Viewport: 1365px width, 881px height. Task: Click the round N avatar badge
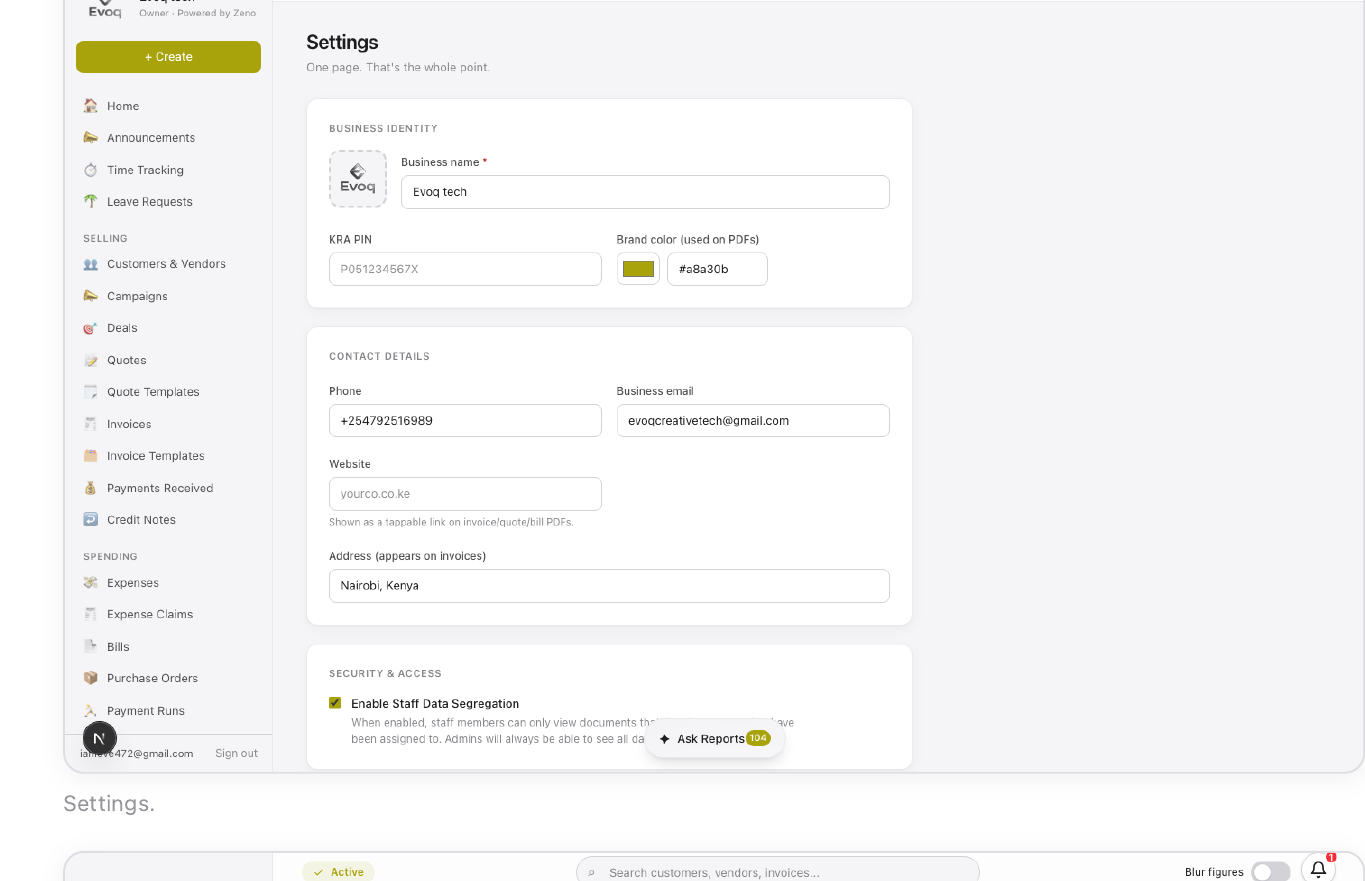(99, 739)
